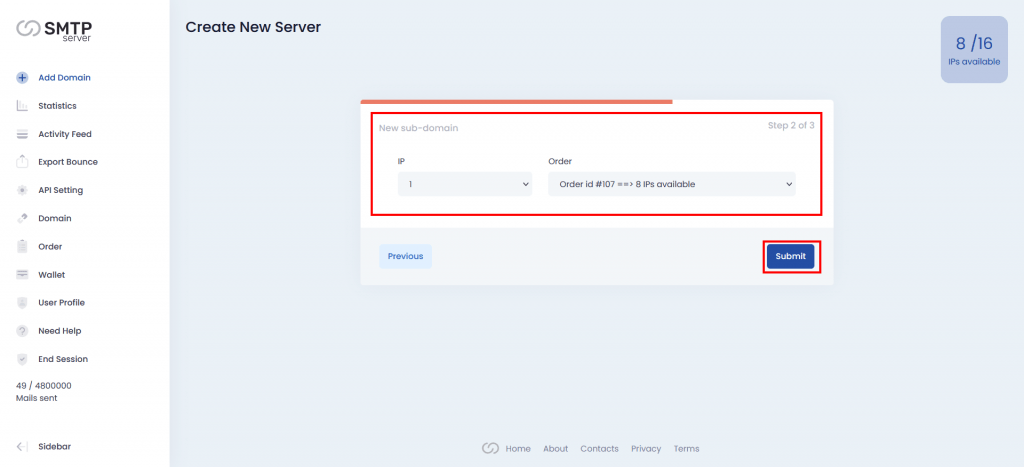Click the Add Domain plus icon
This screenshot has width=1024, height=467.
click(x=22, y=78)
